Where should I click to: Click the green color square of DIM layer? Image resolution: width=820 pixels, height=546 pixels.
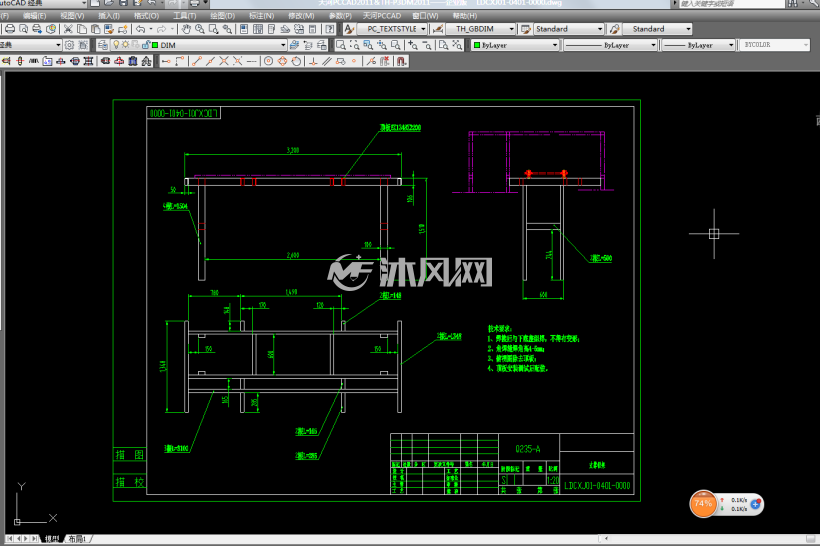coord(155,45)
